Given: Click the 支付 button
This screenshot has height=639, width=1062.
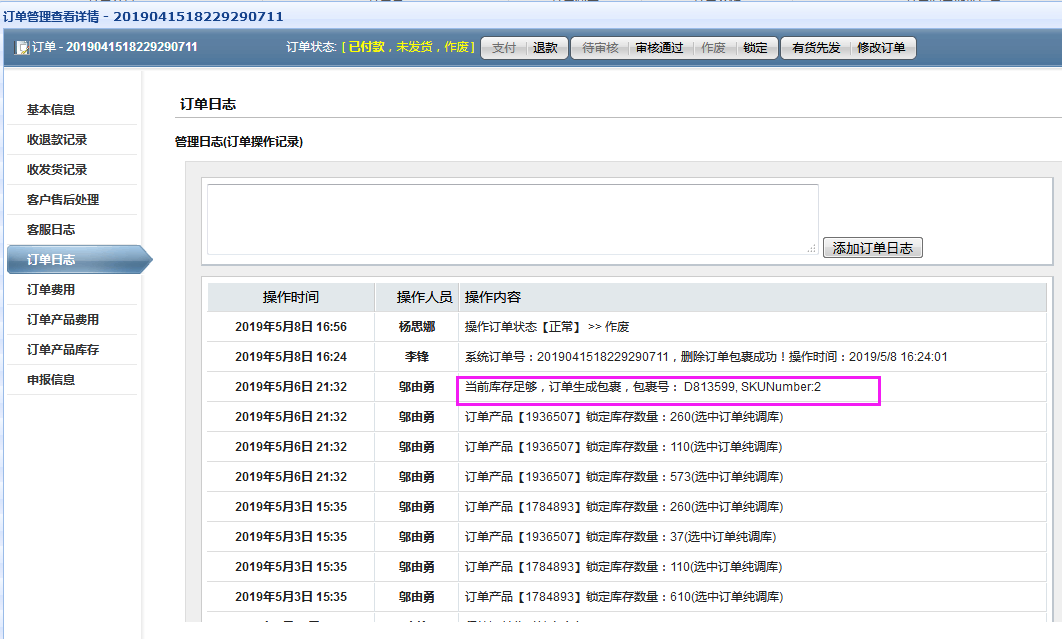Looking at the screenshot, I should (x=504, y=48).
